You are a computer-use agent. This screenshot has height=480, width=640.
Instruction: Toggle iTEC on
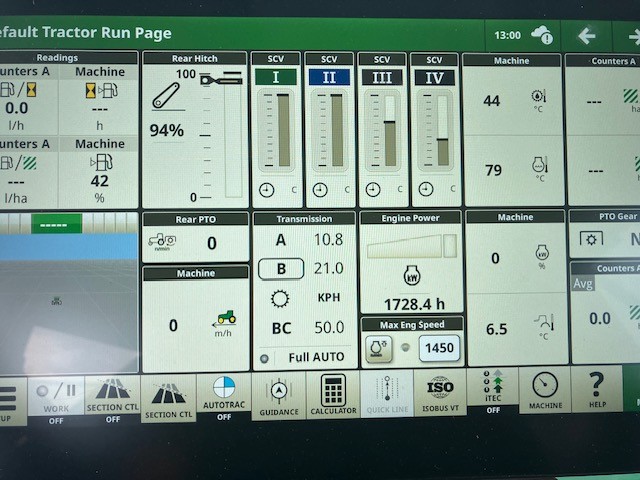[493, 388]
